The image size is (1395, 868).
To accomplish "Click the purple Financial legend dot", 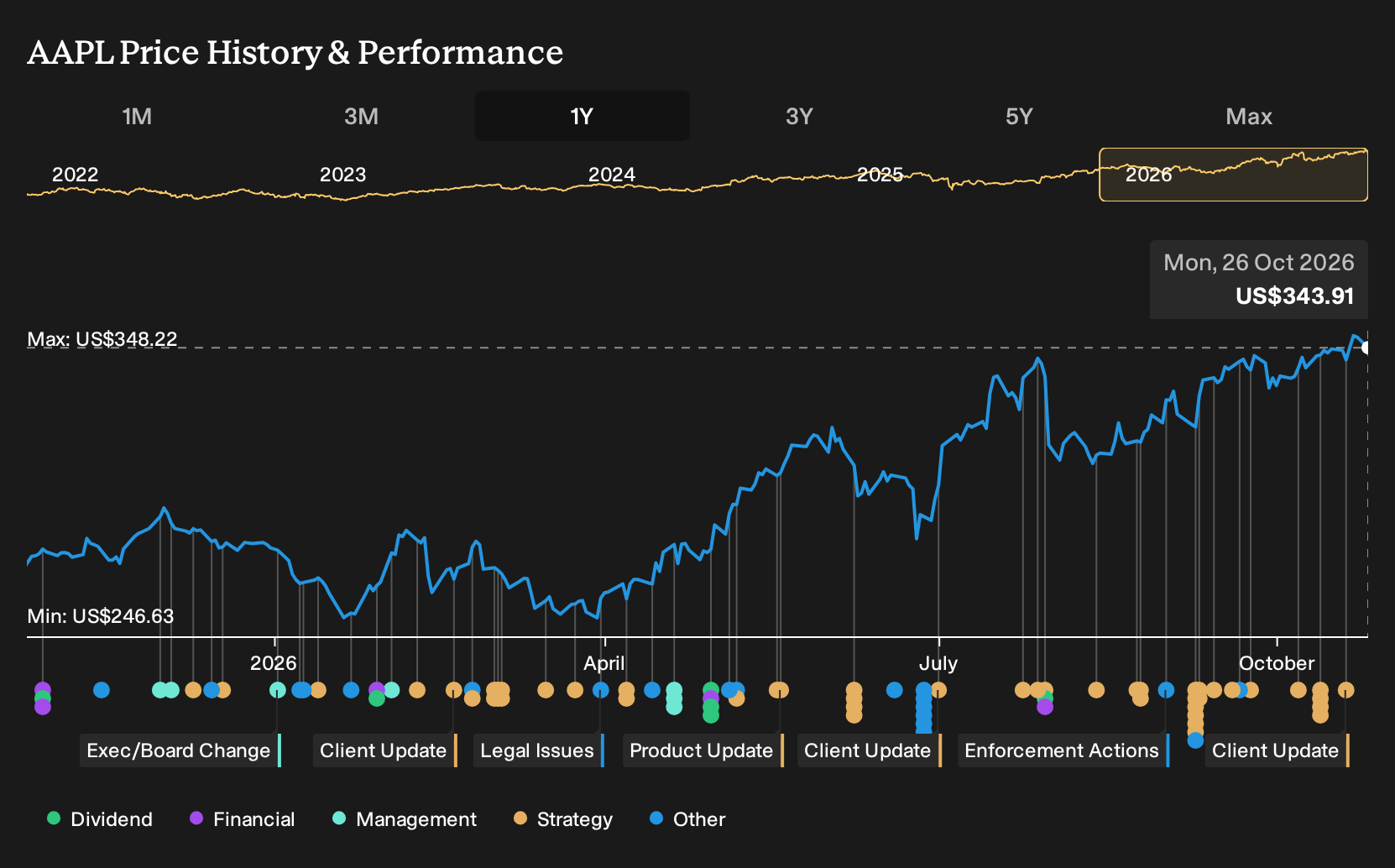I will [196, 818].
